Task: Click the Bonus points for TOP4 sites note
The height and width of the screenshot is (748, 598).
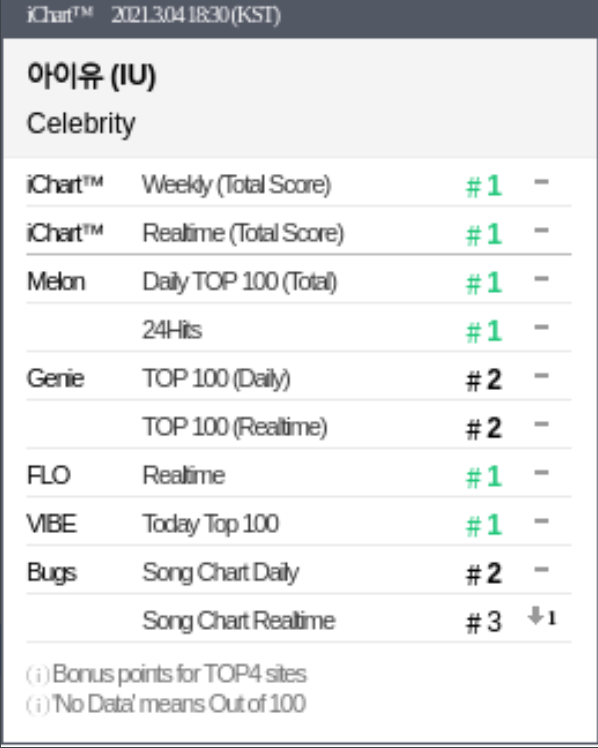Action: pyautogui.click(x=179, y=674)
